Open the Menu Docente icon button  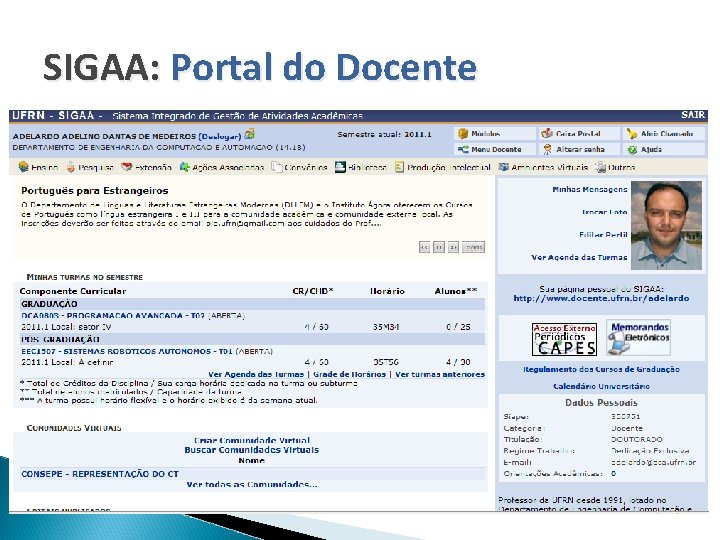point(463,149)
